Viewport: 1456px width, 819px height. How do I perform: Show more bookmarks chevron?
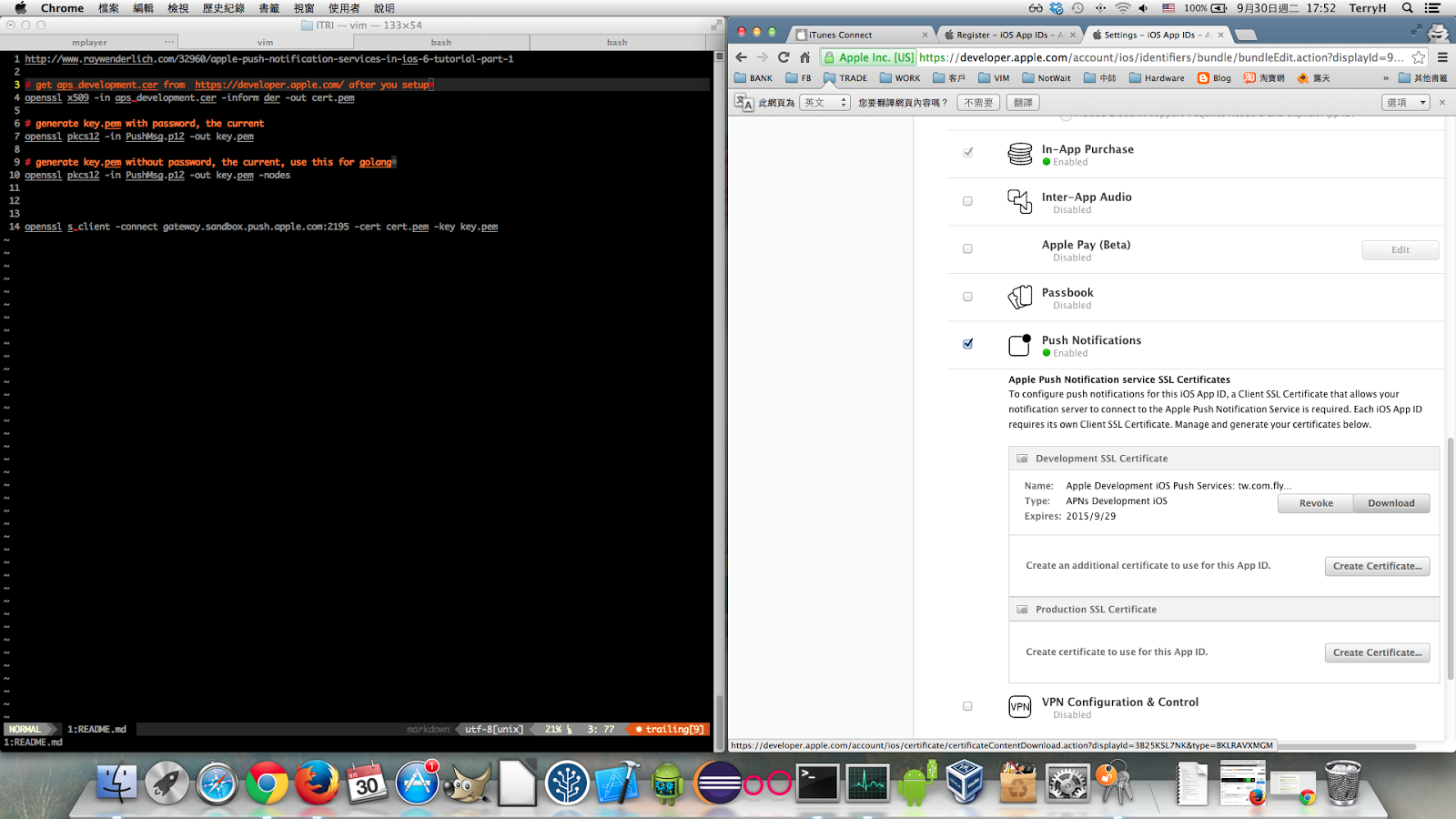pos(1386,78)
